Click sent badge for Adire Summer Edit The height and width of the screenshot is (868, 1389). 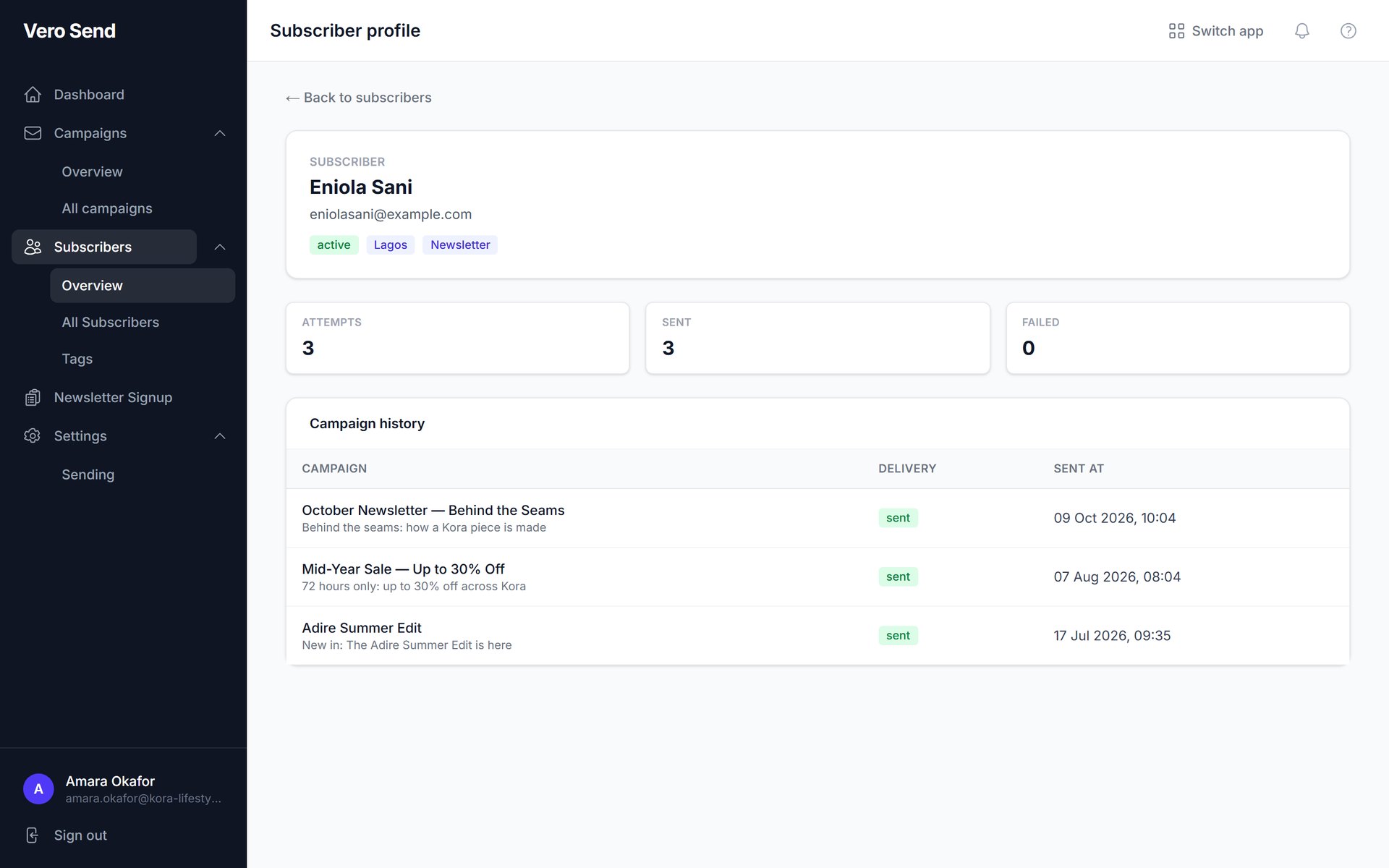(898, 635)
